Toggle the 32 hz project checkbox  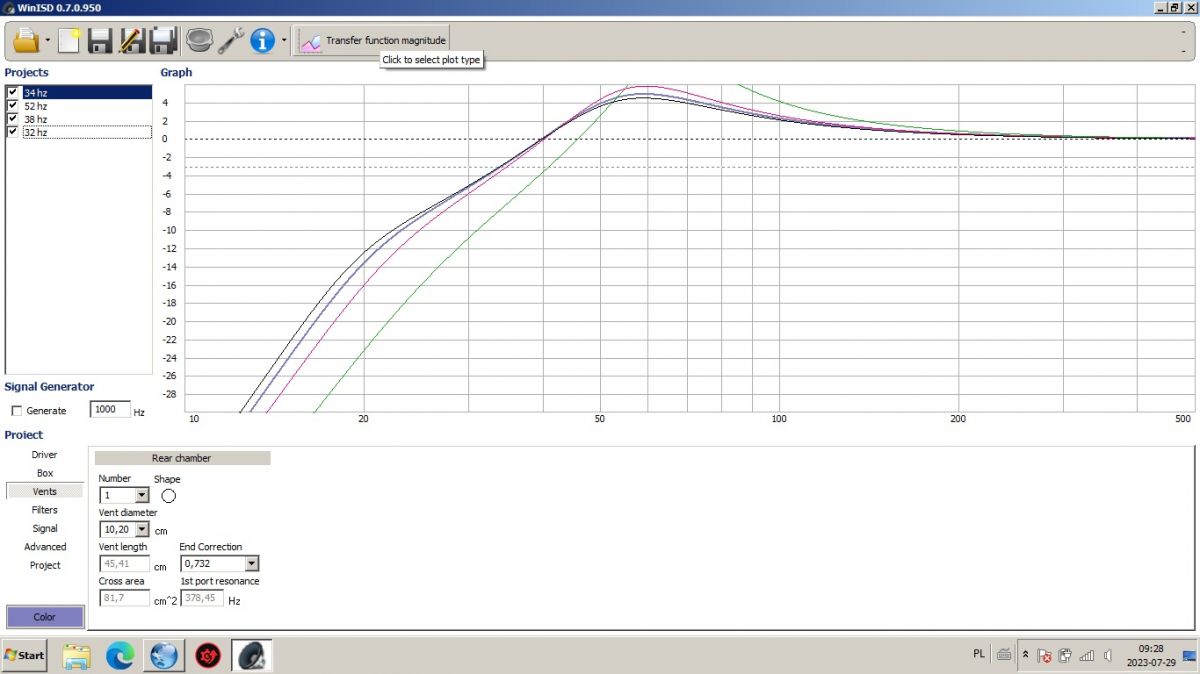coord(12,131)
